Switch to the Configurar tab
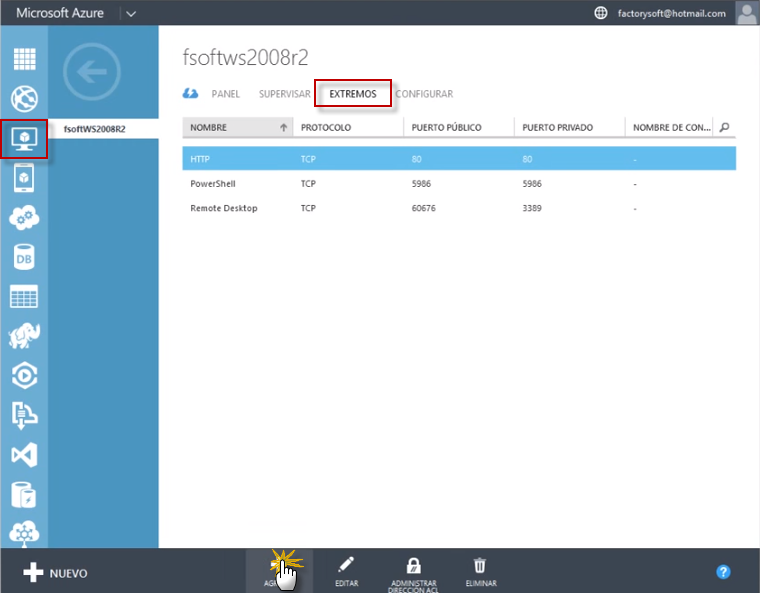The image size is (760, 593). [424, 94]
